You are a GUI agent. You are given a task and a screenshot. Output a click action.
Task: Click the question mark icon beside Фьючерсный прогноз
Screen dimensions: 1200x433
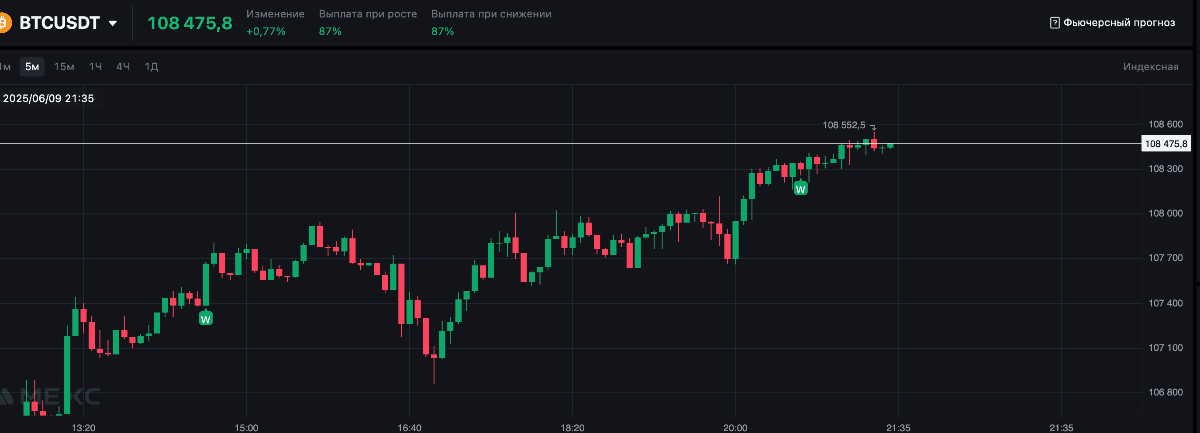(1054, 22)
